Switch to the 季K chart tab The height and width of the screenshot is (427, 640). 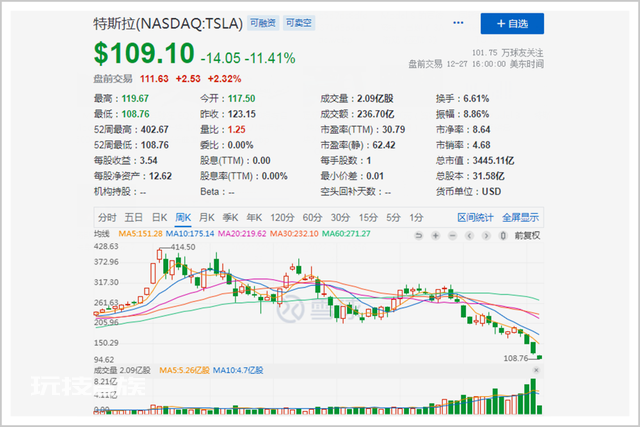231,218
